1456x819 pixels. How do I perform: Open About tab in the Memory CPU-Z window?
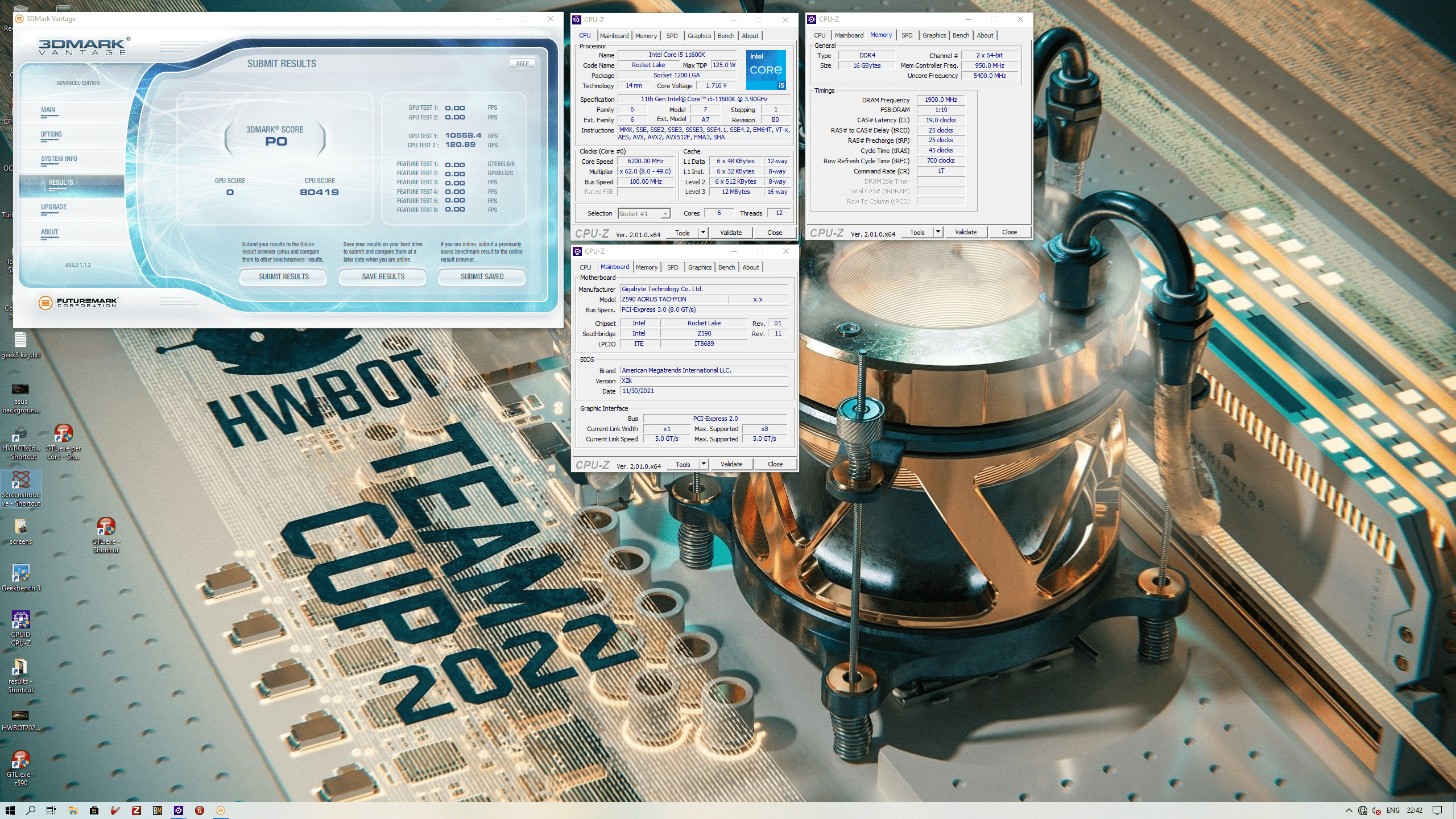pos(985,35)
